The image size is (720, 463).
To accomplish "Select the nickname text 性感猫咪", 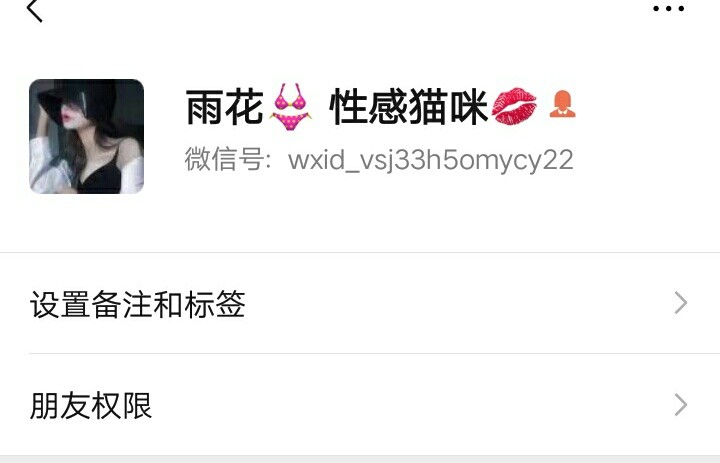I will [x=408, y=107].
